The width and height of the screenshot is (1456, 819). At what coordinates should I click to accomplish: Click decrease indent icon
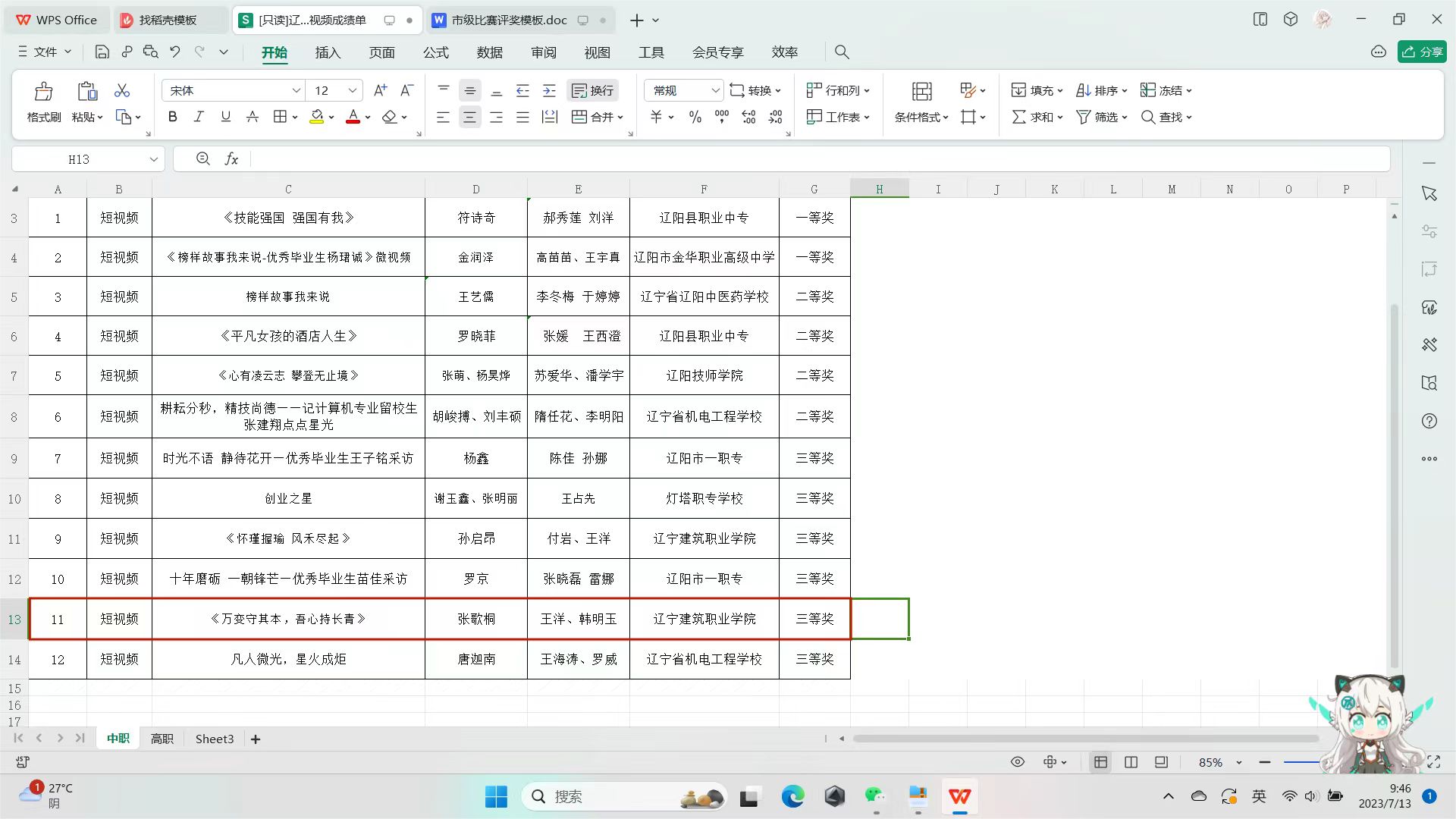coord(522,90)
